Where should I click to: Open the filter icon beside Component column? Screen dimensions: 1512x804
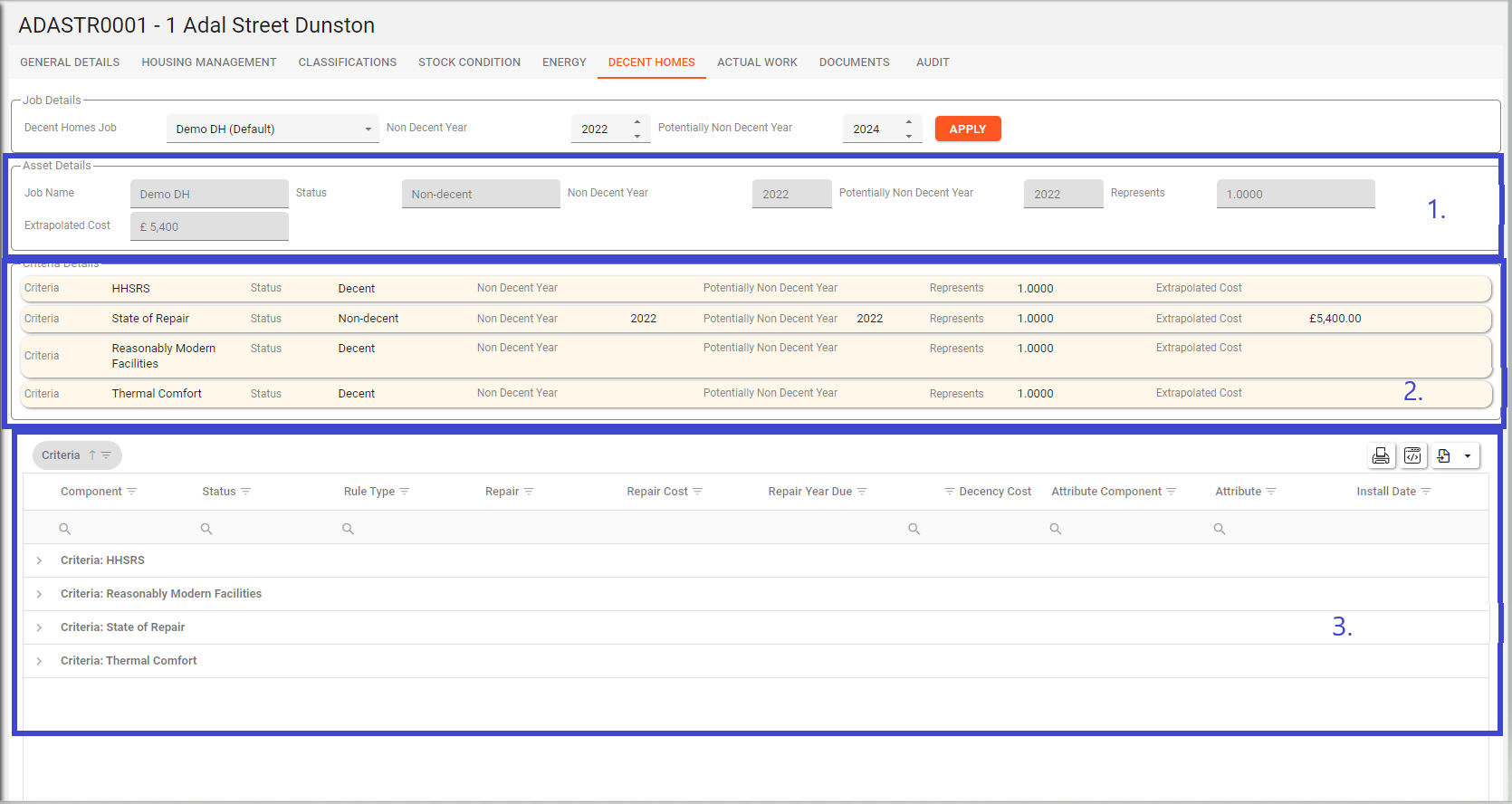132,492
